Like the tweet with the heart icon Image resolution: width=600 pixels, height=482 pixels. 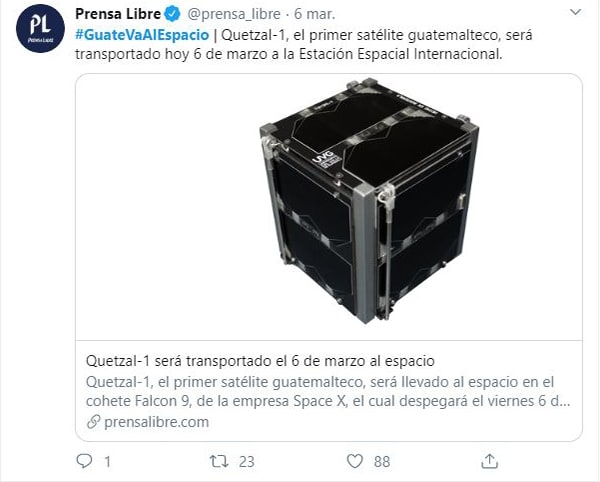[x=355, y=461]
